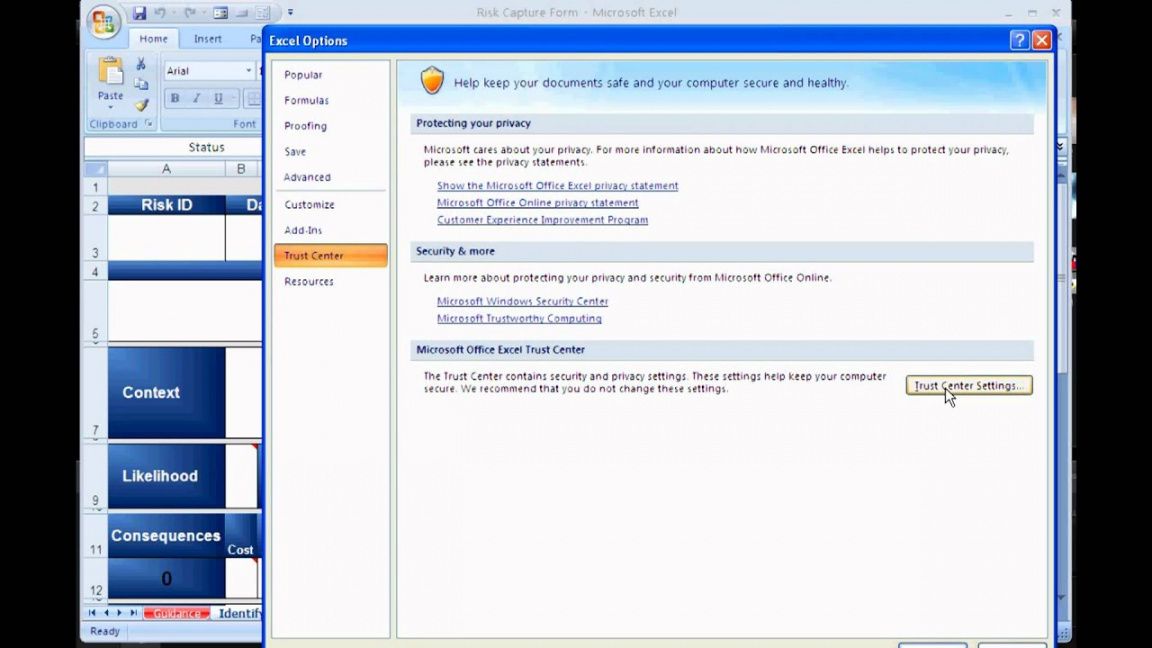Switch to the Insert ribbon tab
This screenshot has height=648, width=1152.
click(208, 39)
